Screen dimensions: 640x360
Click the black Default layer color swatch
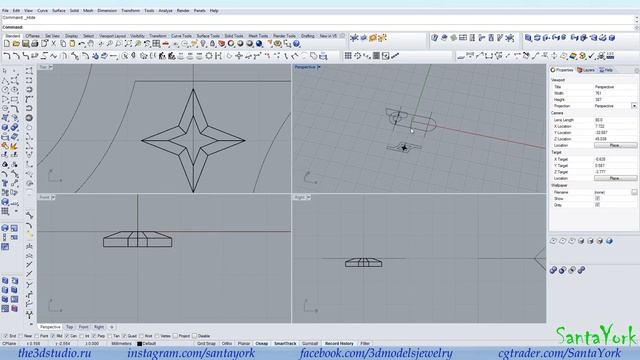139,344
